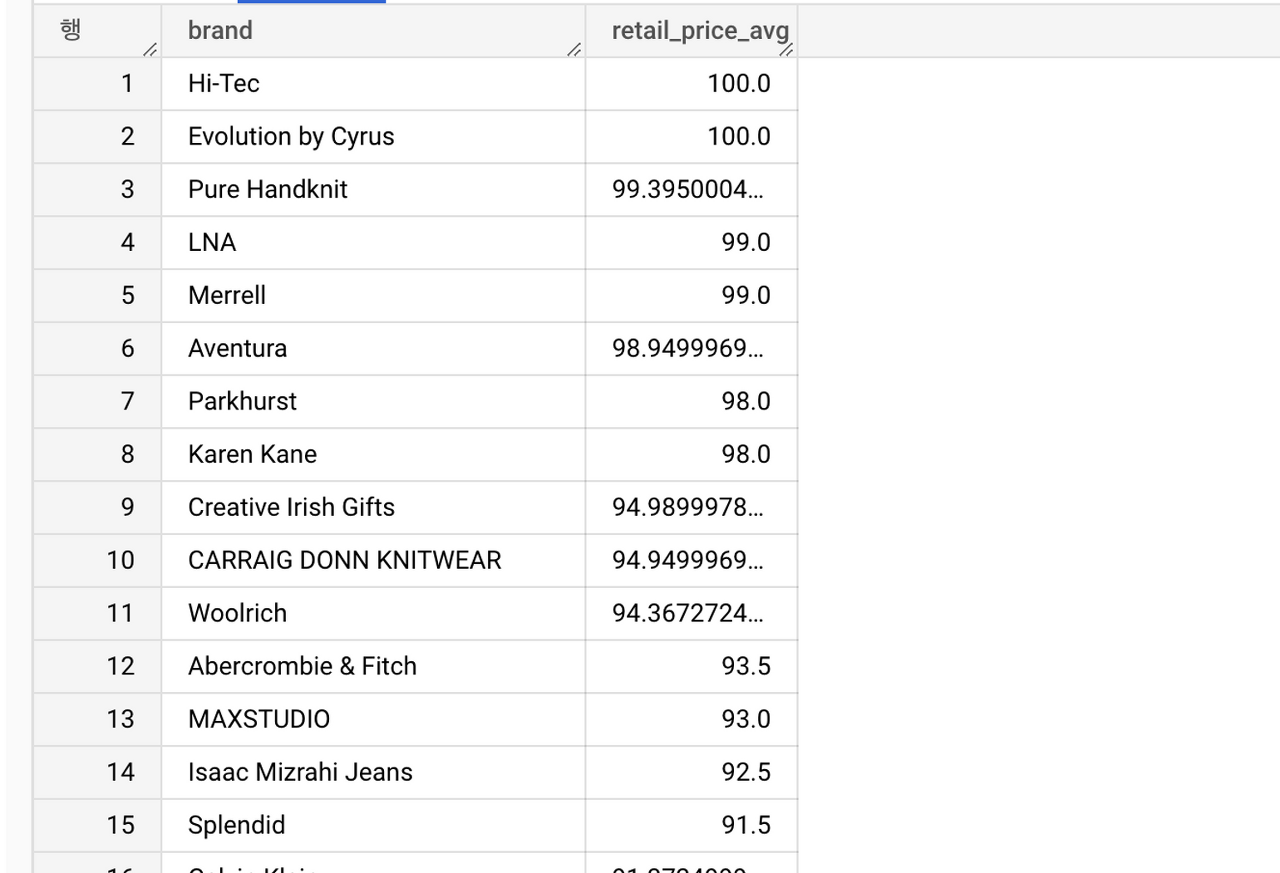1280x873 pixels.
Task: Select the Merrell brand cell
Action: click(x=373, y=296)
